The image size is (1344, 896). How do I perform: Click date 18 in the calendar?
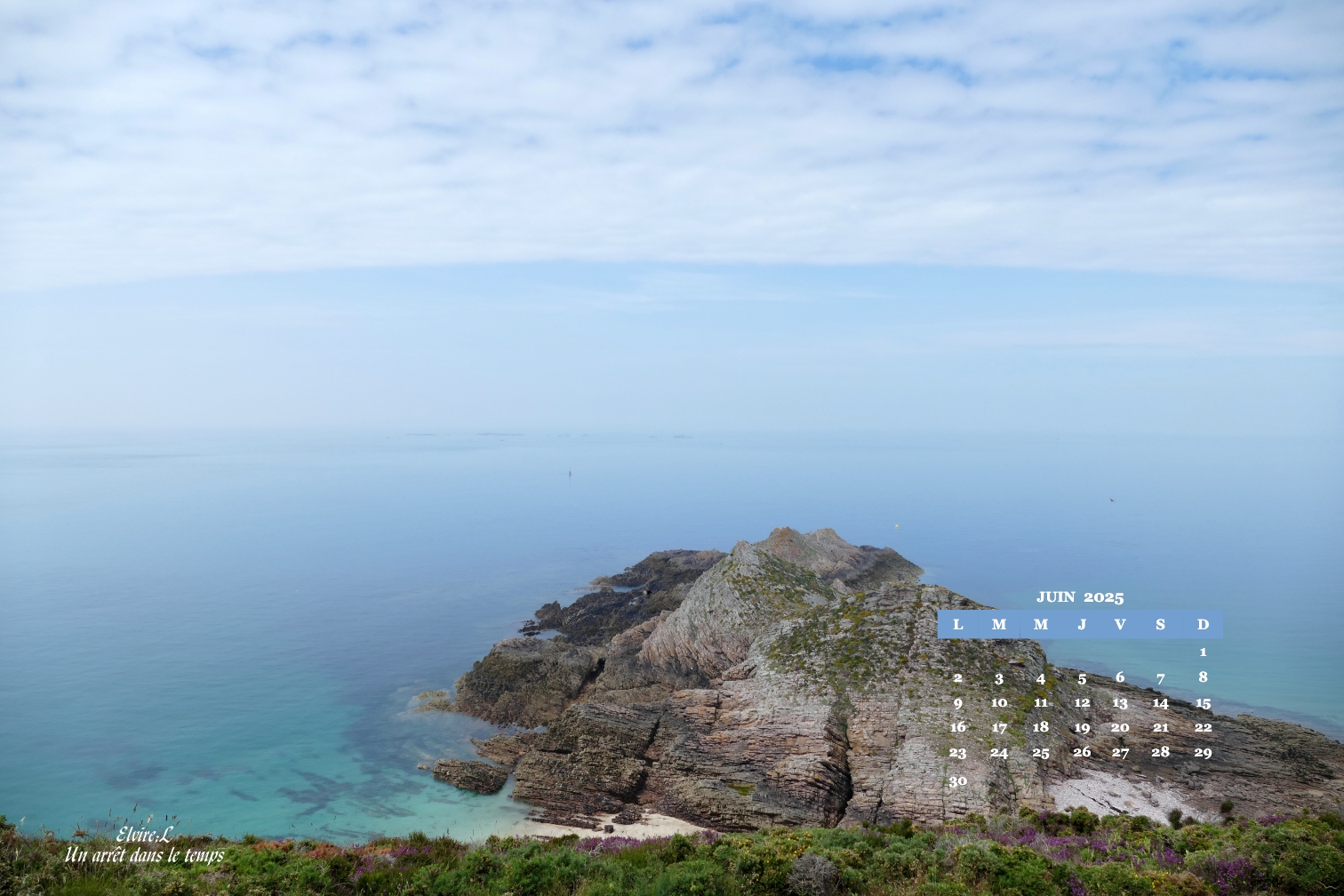click(x=1041, y=726)
